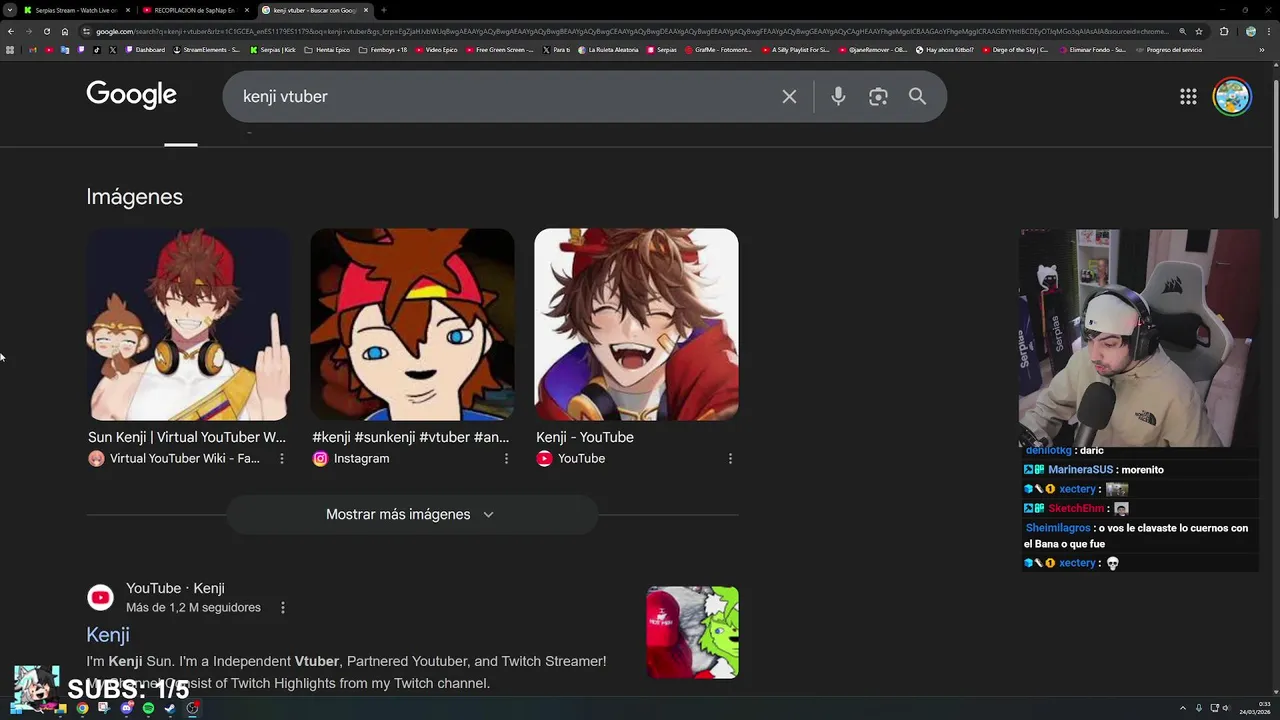Go to the Google homepage logo
This screenshot has width=1280, height=720.
[x=131, y=95]
